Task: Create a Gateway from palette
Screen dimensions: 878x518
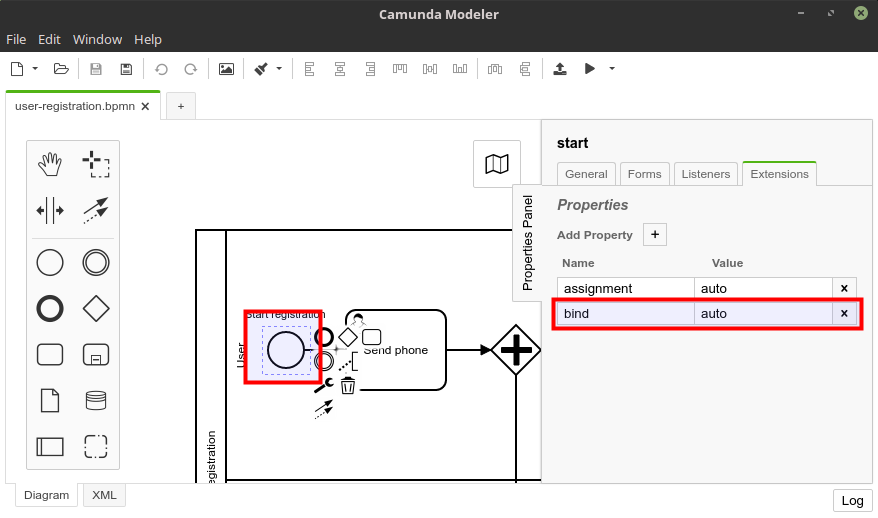Action: click(96, 309)
